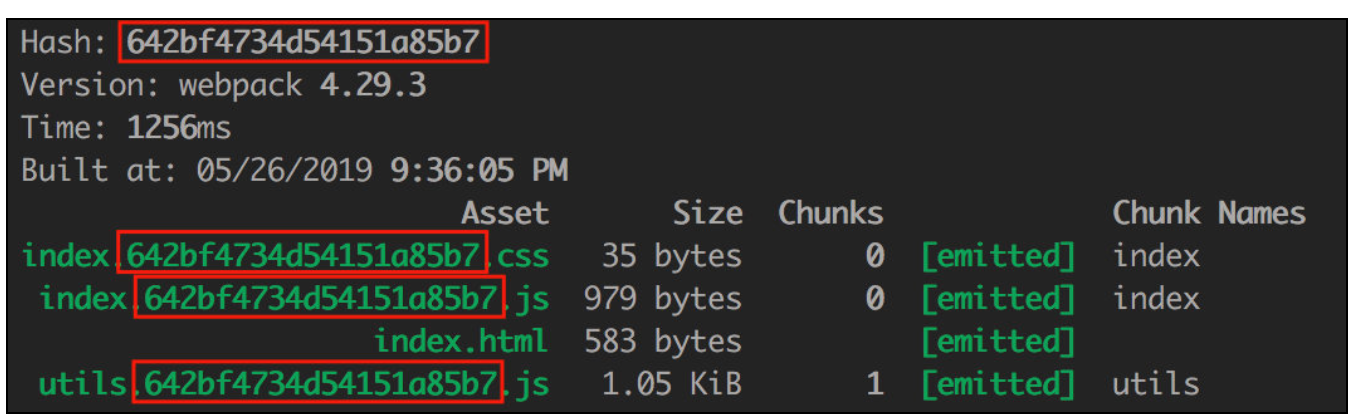Click the Built at timestamp 9:36:05 PM
Screen dimensions: 1348x414
click(x=478, y=170)
